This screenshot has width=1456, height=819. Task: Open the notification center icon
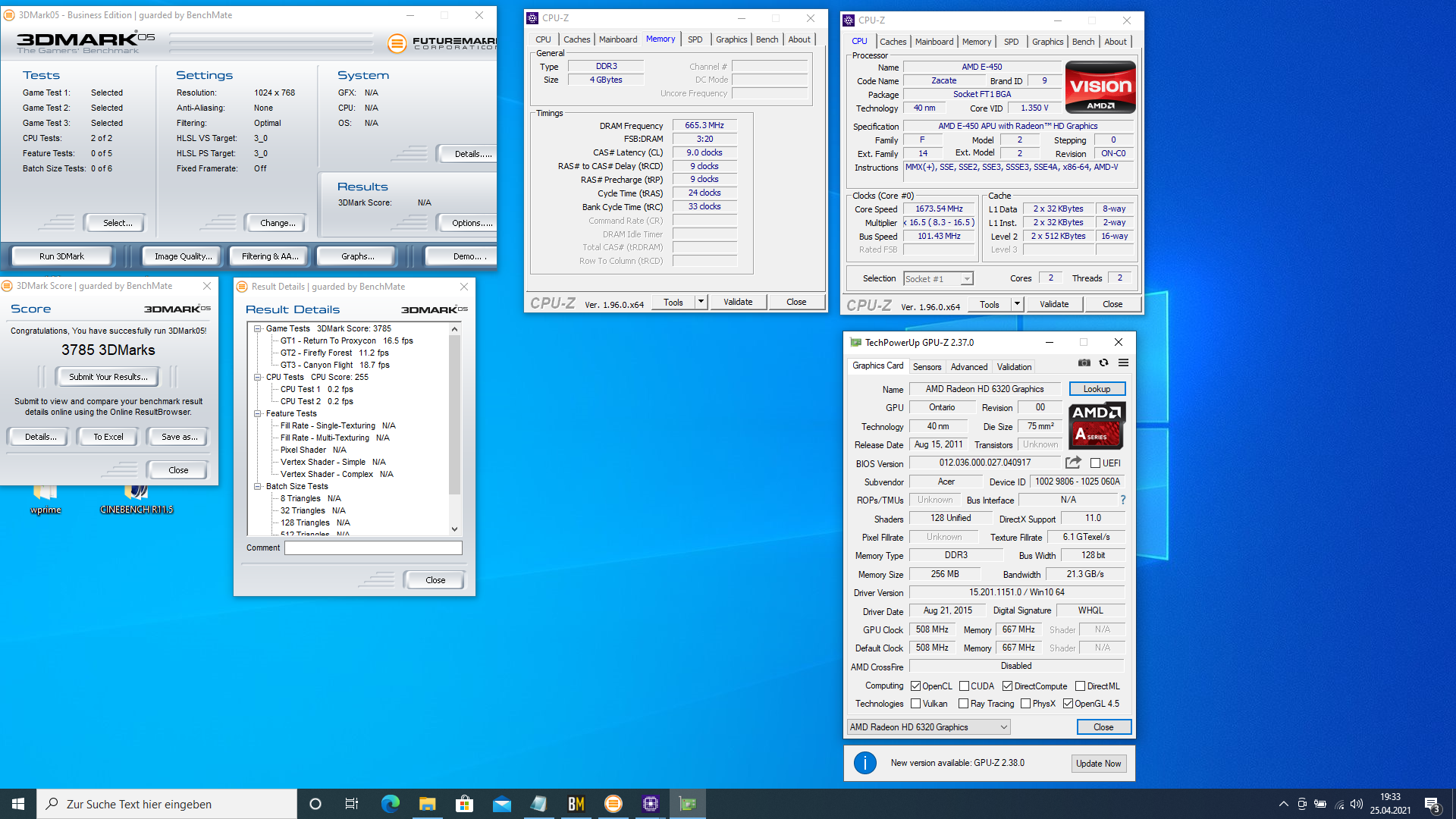tap(1432, 804)
